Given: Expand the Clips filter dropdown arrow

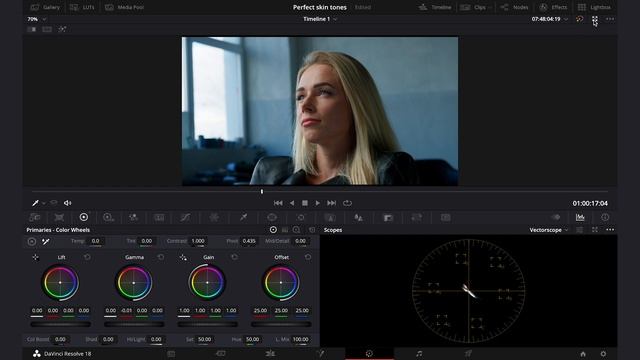Looking at the screenshot, I should click(489, 7).
